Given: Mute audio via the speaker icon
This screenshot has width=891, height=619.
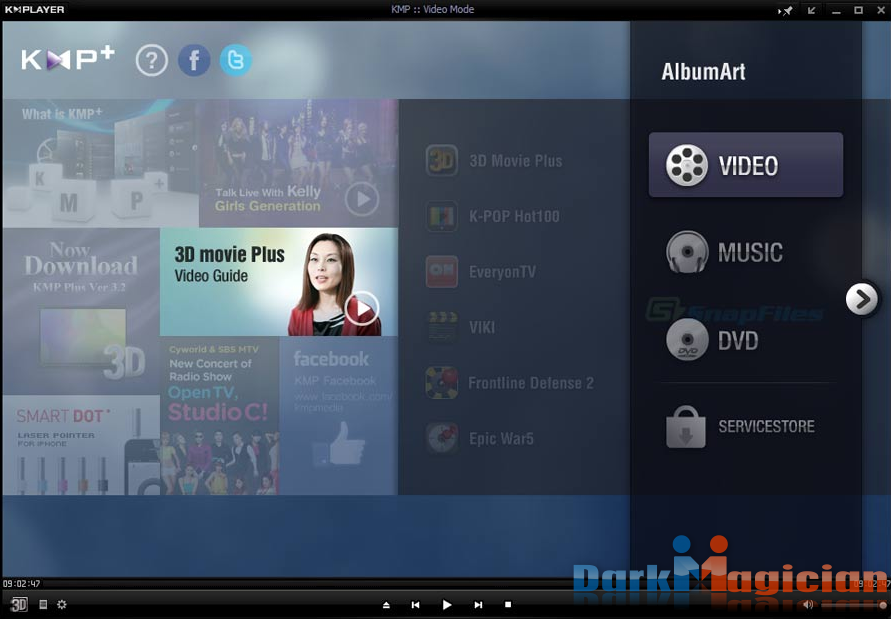Looking at the screenshot, I should [807, 605].
